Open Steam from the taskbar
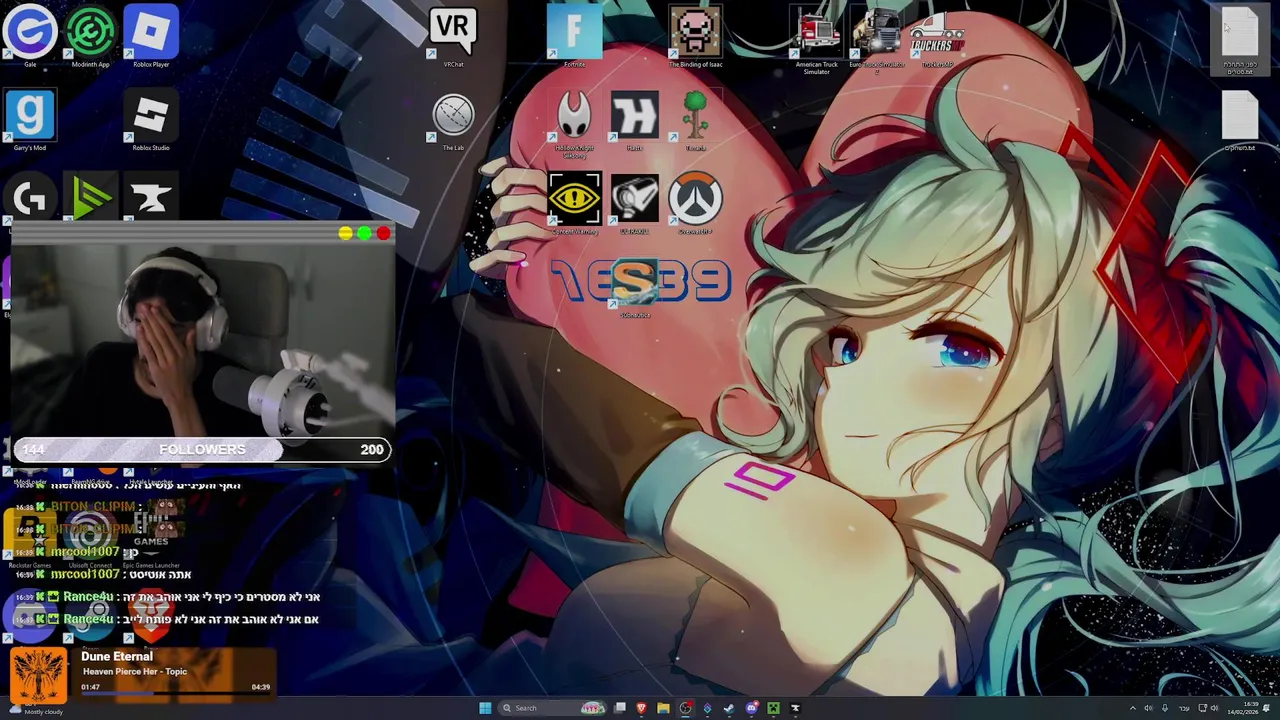The width and height of the screenshot is (1280, 720). 729,708
